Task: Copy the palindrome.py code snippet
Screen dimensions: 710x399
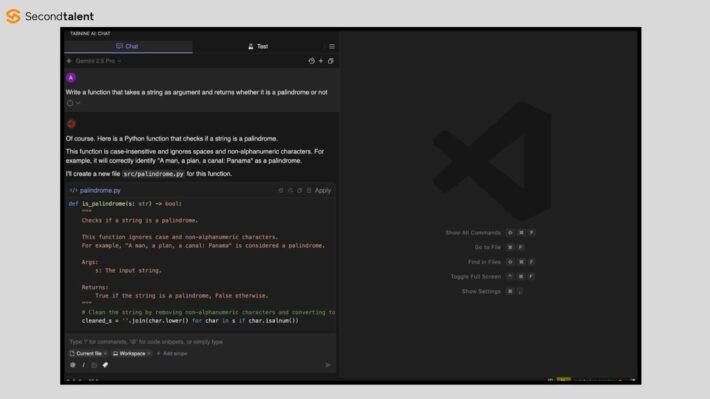Action: [x=299, y=191]
